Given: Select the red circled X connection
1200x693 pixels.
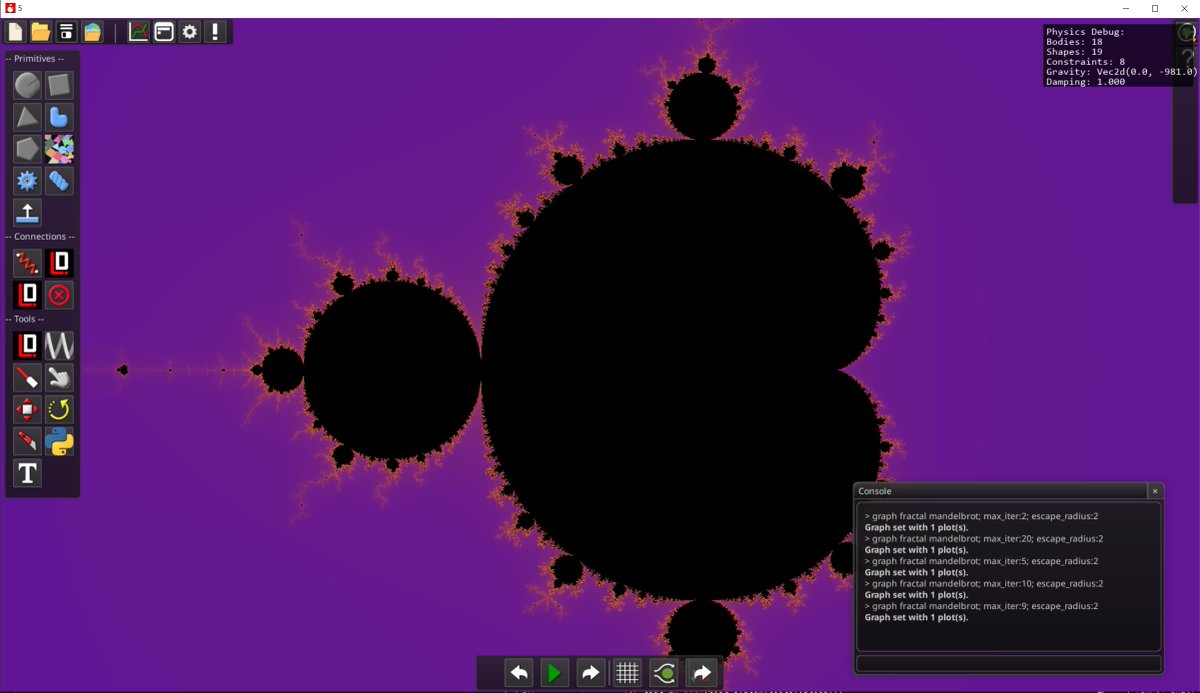Looking at the screenshot, I should [x=60, y=295].
